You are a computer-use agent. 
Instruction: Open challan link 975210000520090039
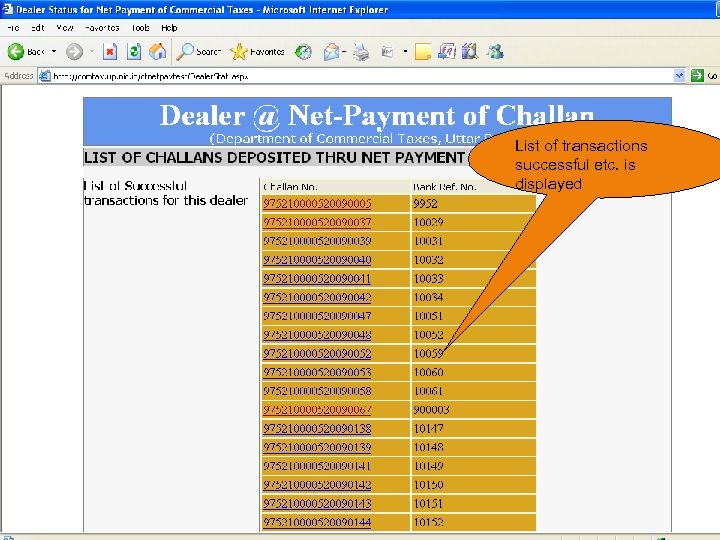click(317, 241)
